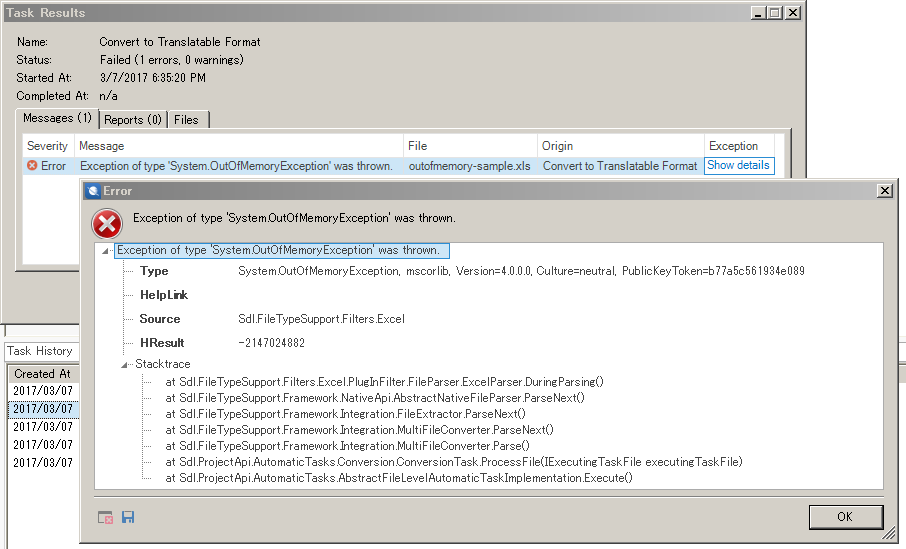This screenshot has height=549, width=906.
Task: Select the highlighted exception message tree node
Action: click(282, 250)
